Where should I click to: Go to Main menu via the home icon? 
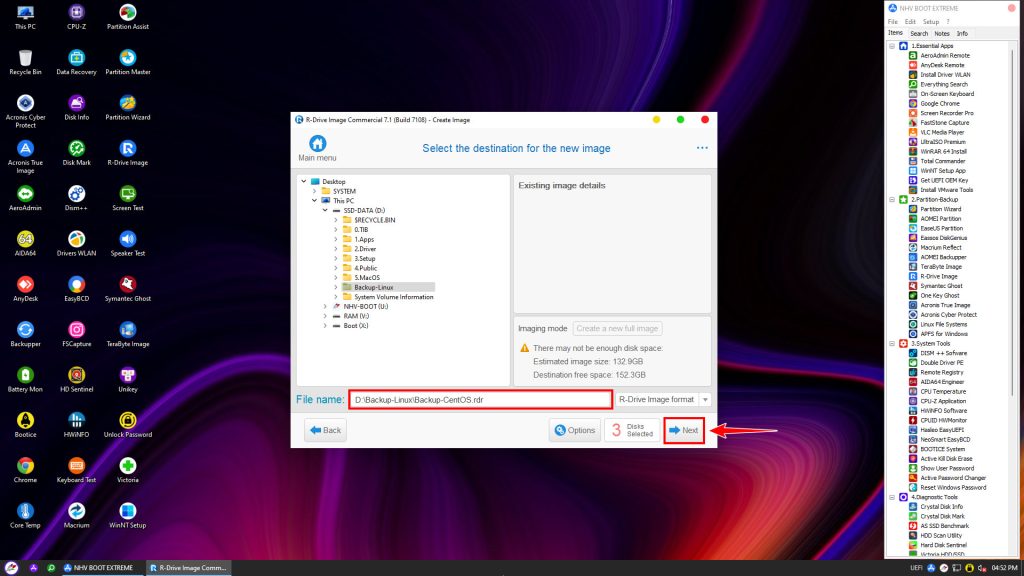click(317, 148)
